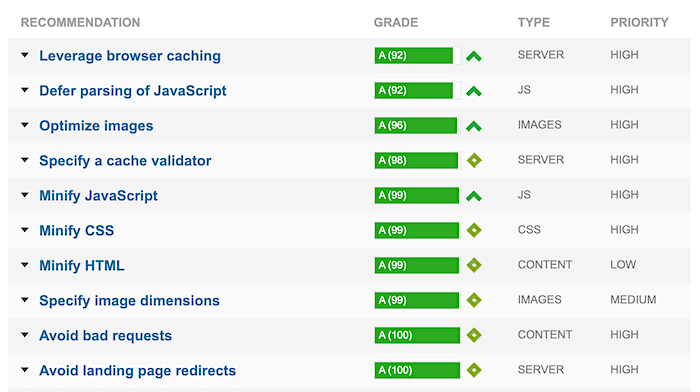Click CSS type in Minify CSS row
700x392 pixels.
point(529,229)
